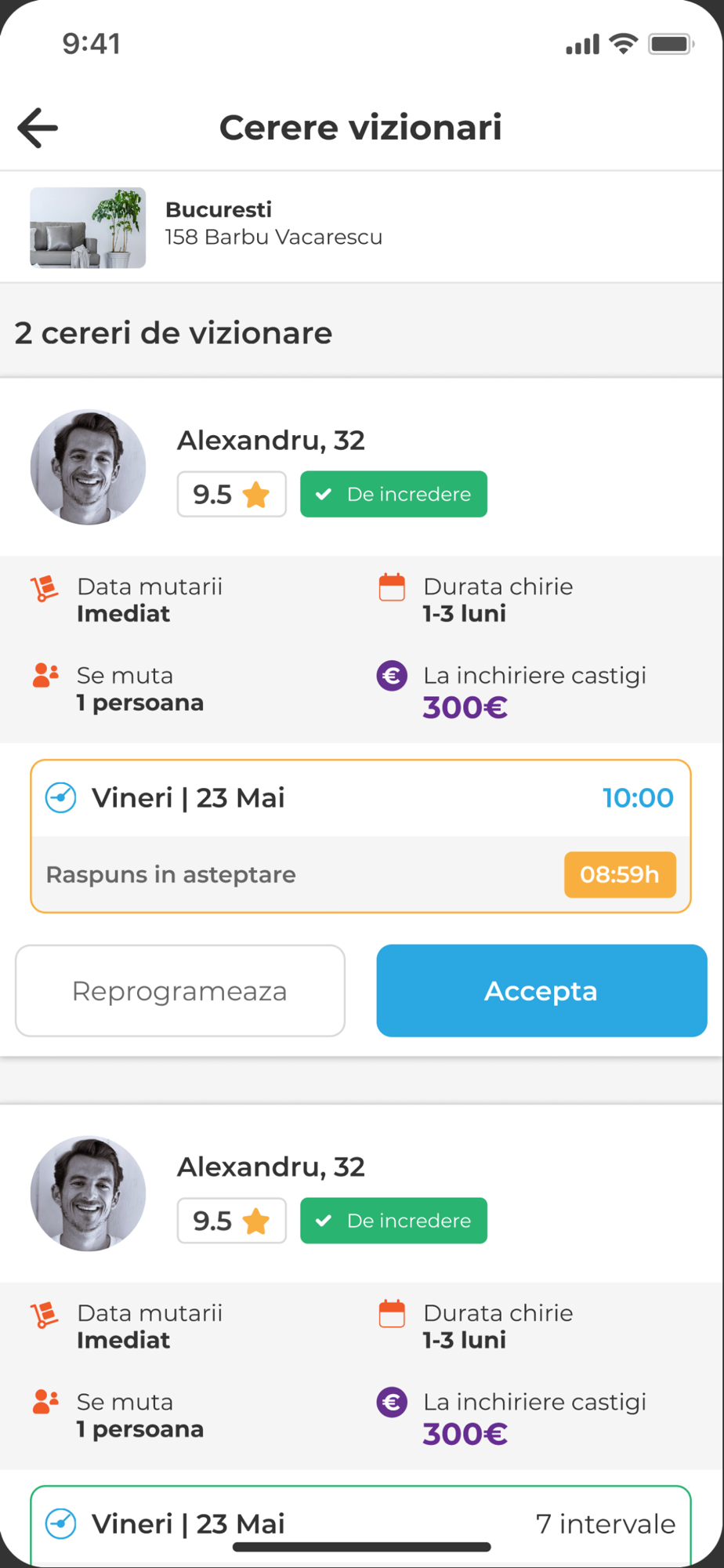Open first Alexandru profile photo
724x1568 pixels.
88,467
